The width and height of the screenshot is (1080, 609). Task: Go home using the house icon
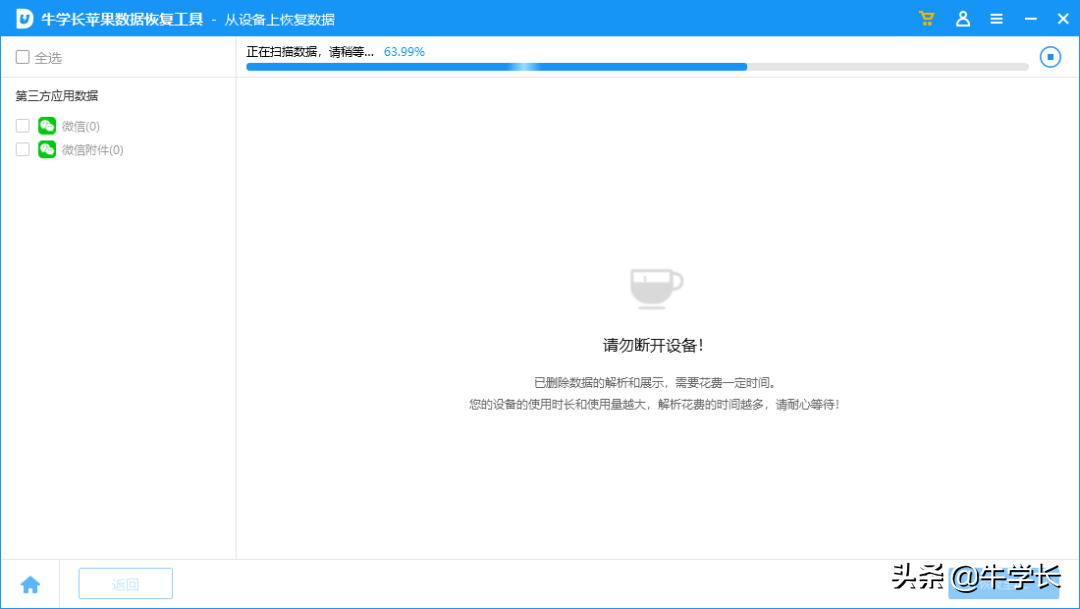click(31, 583)
